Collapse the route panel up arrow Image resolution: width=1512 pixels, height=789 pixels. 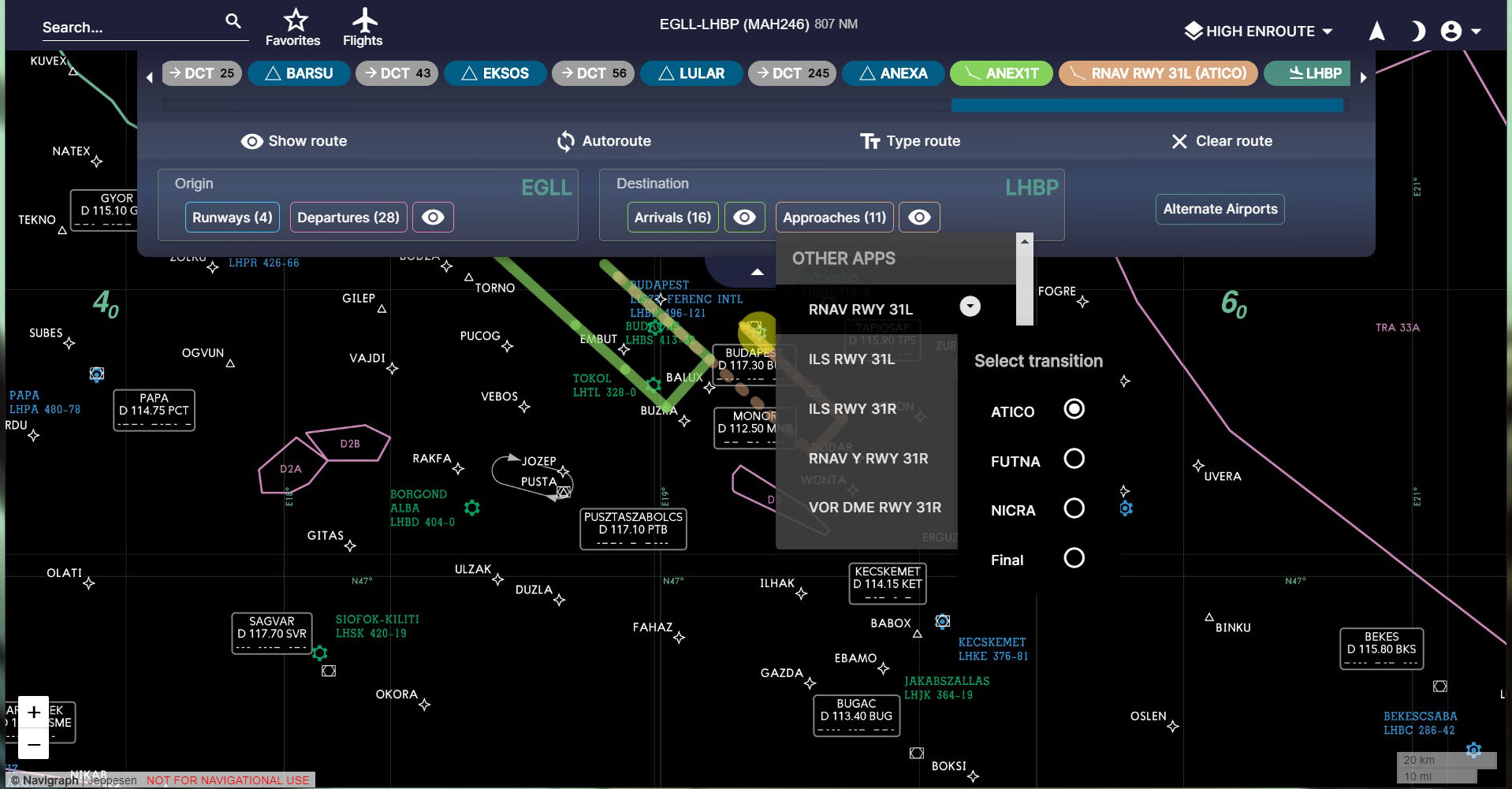(x=757, y=272)
